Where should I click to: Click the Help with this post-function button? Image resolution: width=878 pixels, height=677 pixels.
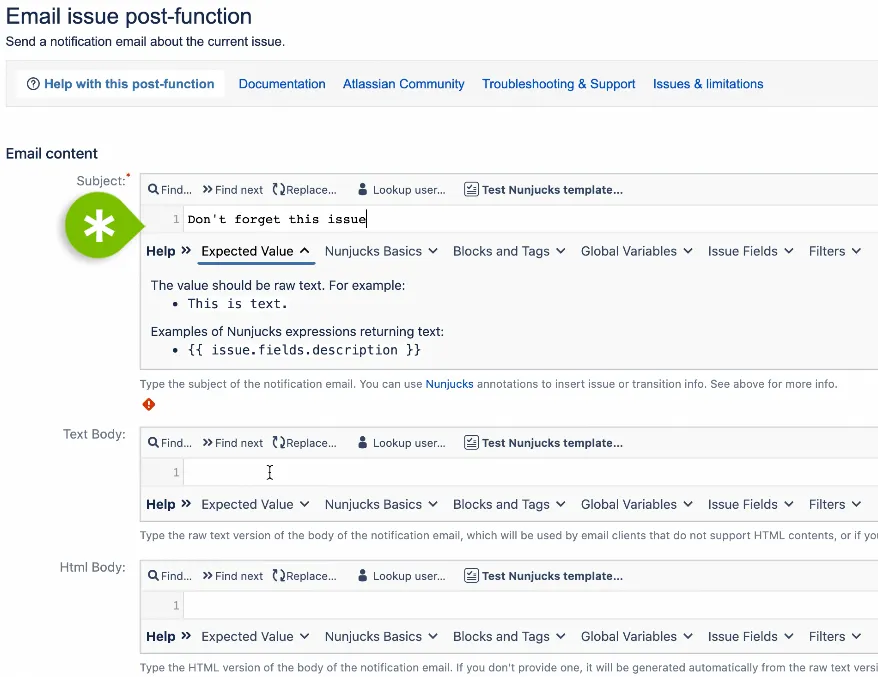point(120,84)
